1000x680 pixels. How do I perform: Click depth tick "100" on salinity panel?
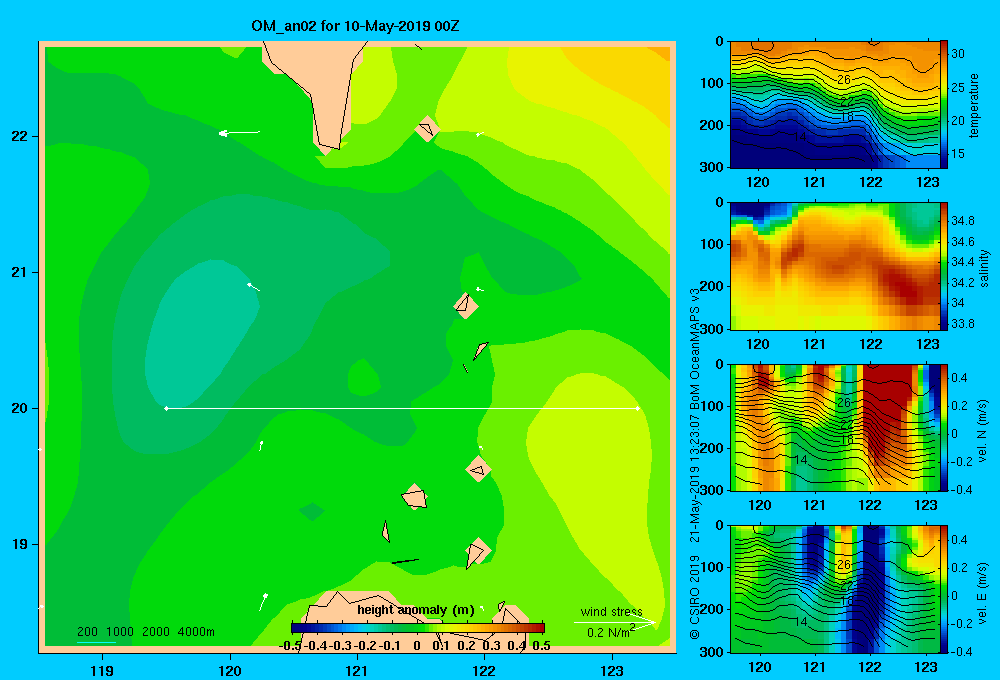coord(712,244)
